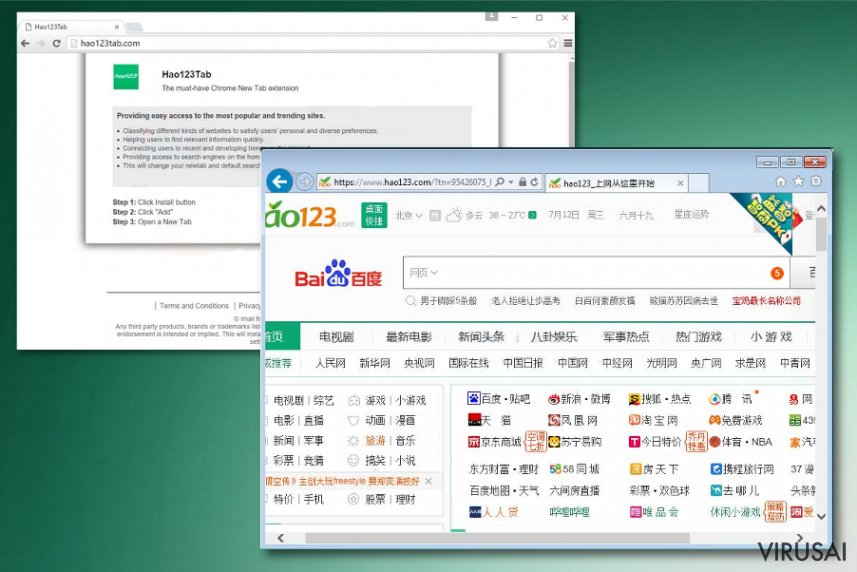
Task: Open the Chrome hamburger menu
Action: tap(568, 43)
